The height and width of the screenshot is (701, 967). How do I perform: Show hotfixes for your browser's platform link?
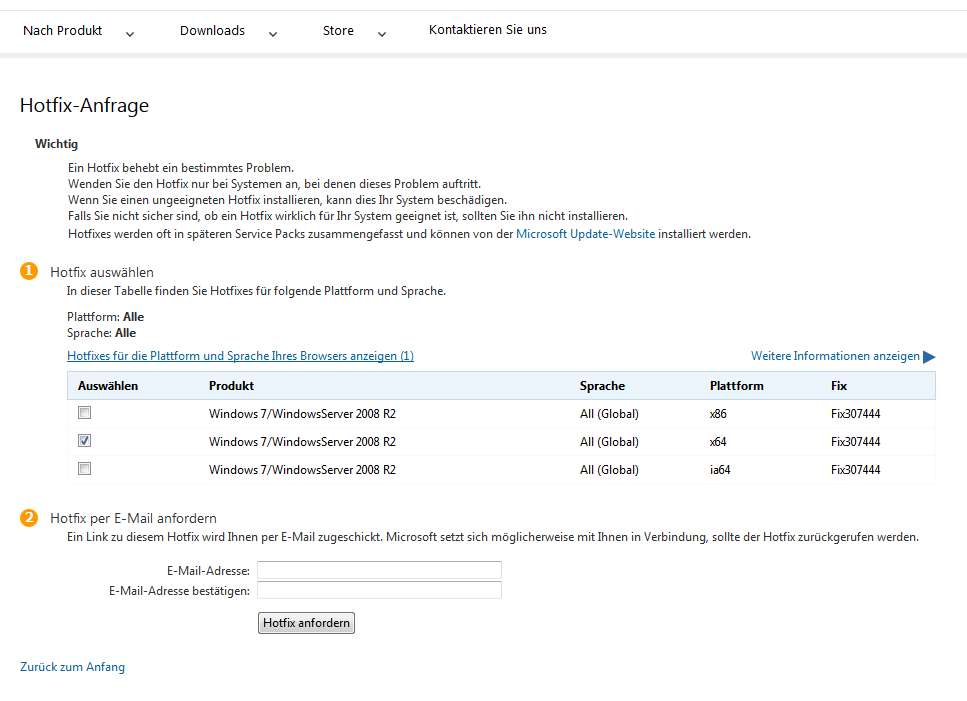point(240,356)
